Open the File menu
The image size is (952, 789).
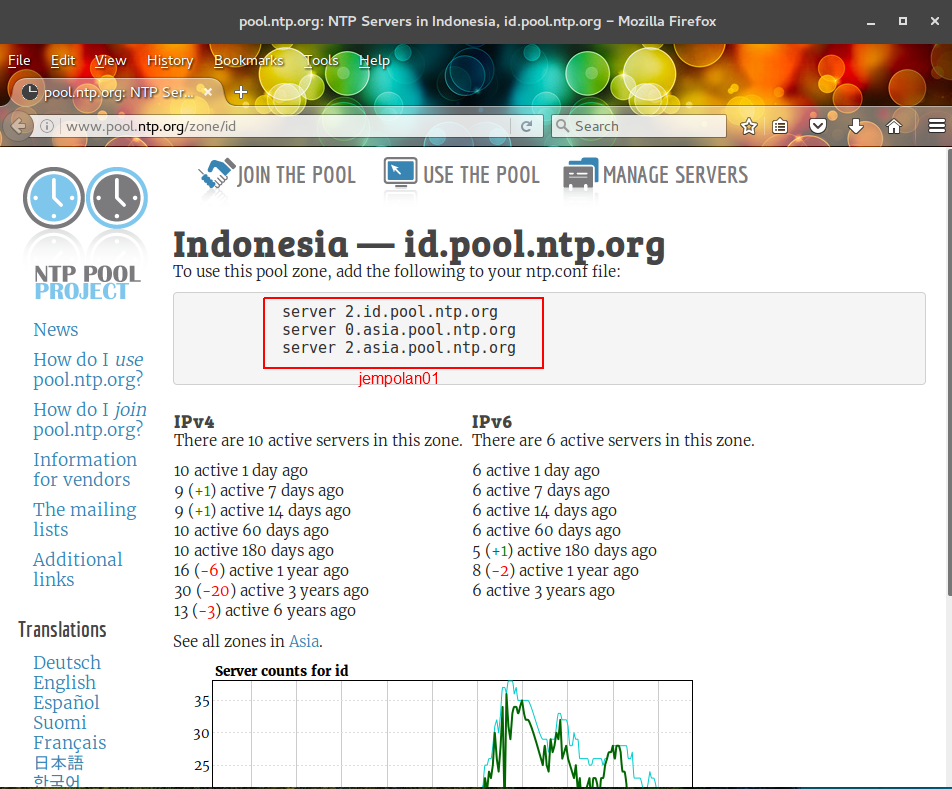tap(19, 61)
